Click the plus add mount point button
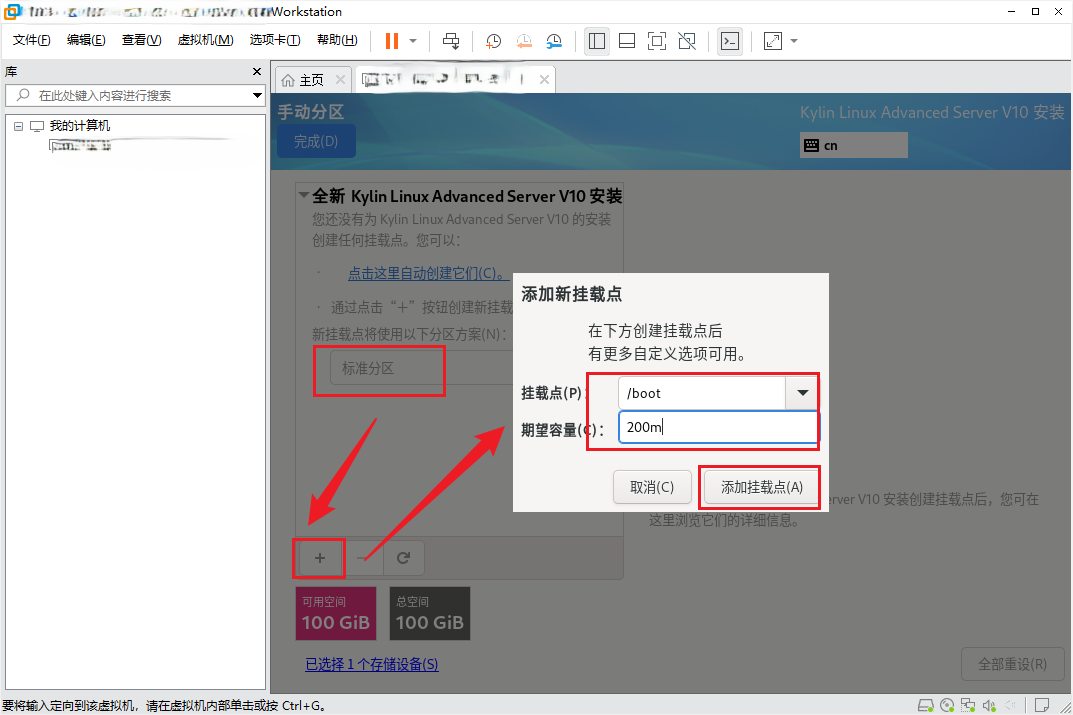The width and height of the screenshot is (1073, 715). [320, 558]
